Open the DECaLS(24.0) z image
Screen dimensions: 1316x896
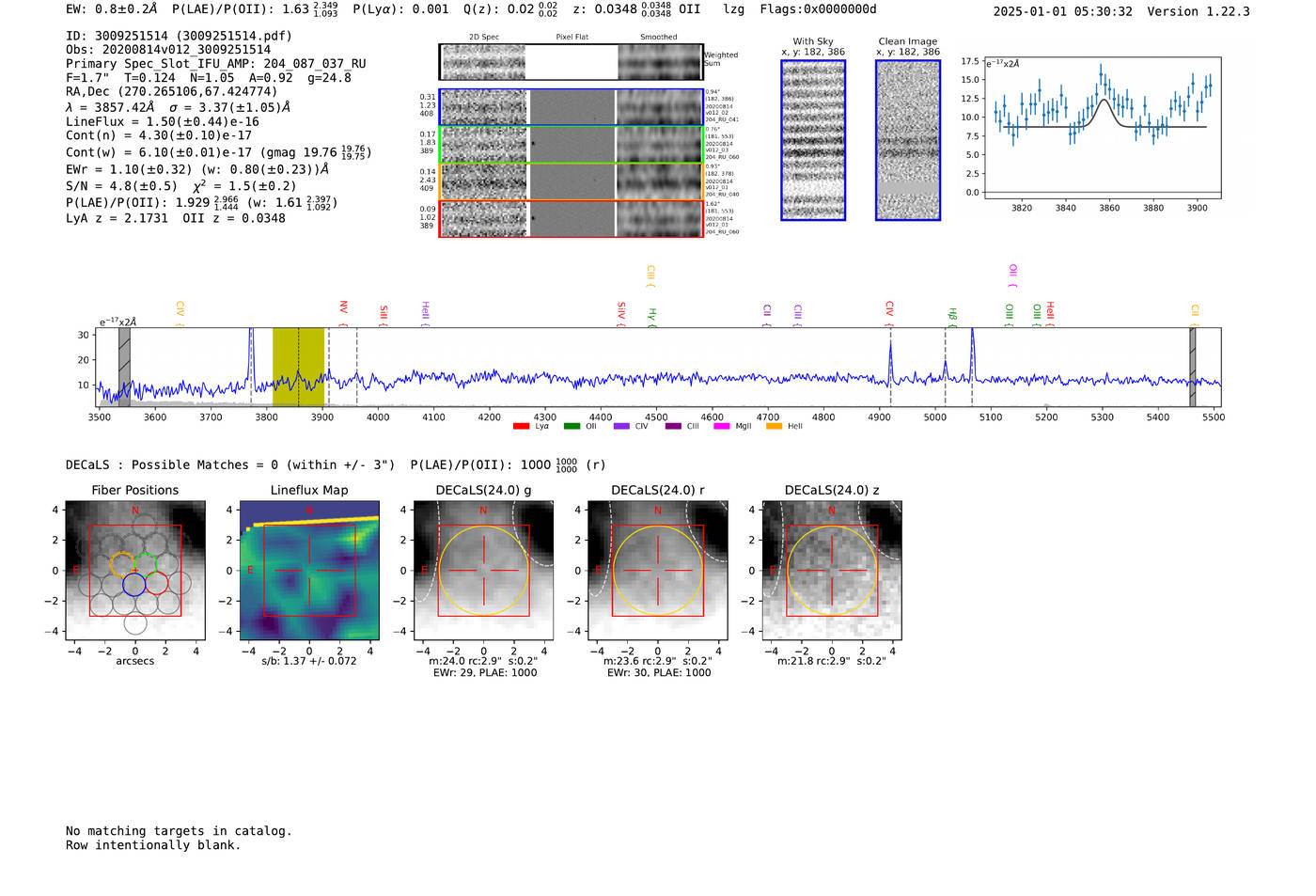pos(832,571)
